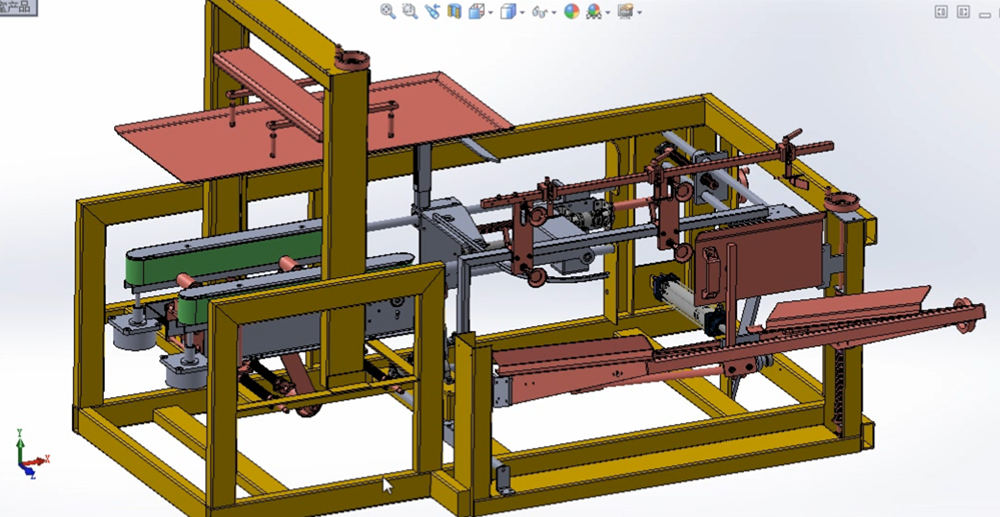Image resolution: width=1000 pixels, height=517 pixels.
Task: Click the right panel expand button
Action: 963,12
